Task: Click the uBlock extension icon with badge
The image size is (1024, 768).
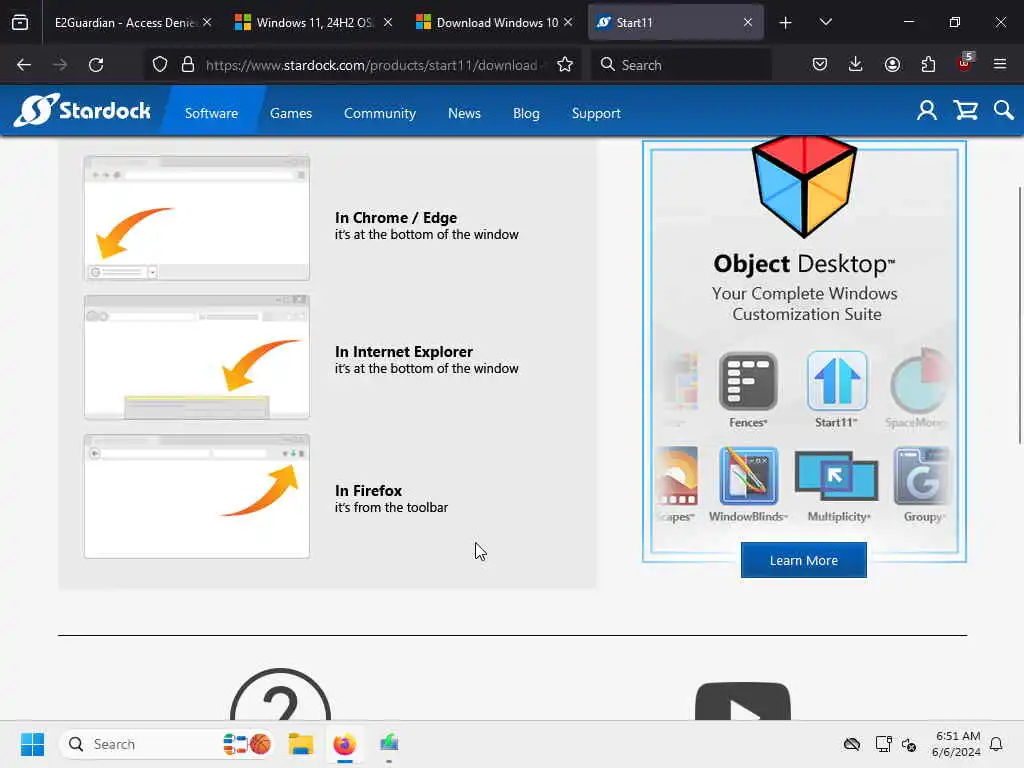Action: coord(965,63)
